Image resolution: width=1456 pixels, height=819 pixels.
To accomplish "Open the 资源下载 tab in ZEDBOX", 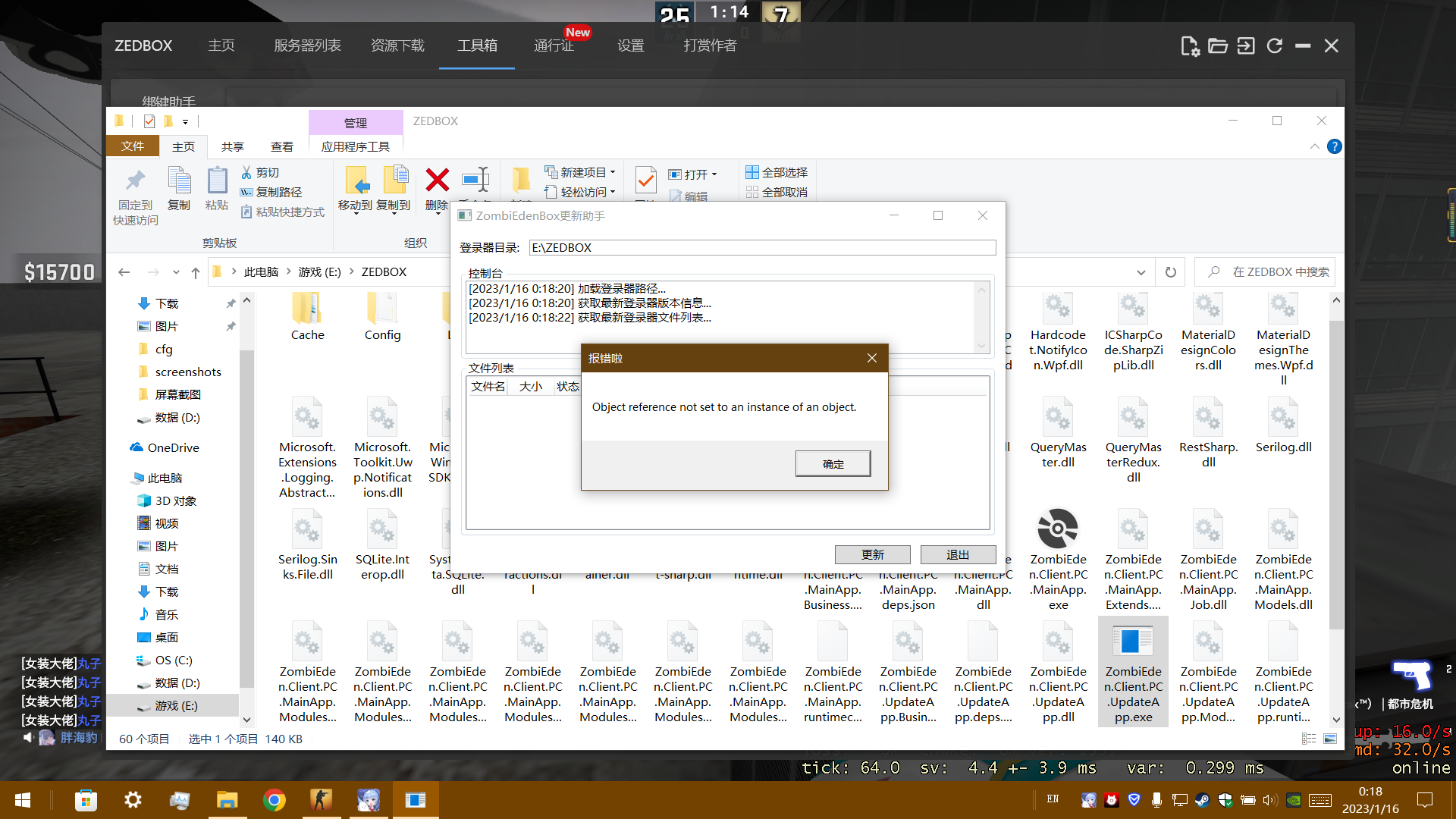I will [x=397, y=45].
